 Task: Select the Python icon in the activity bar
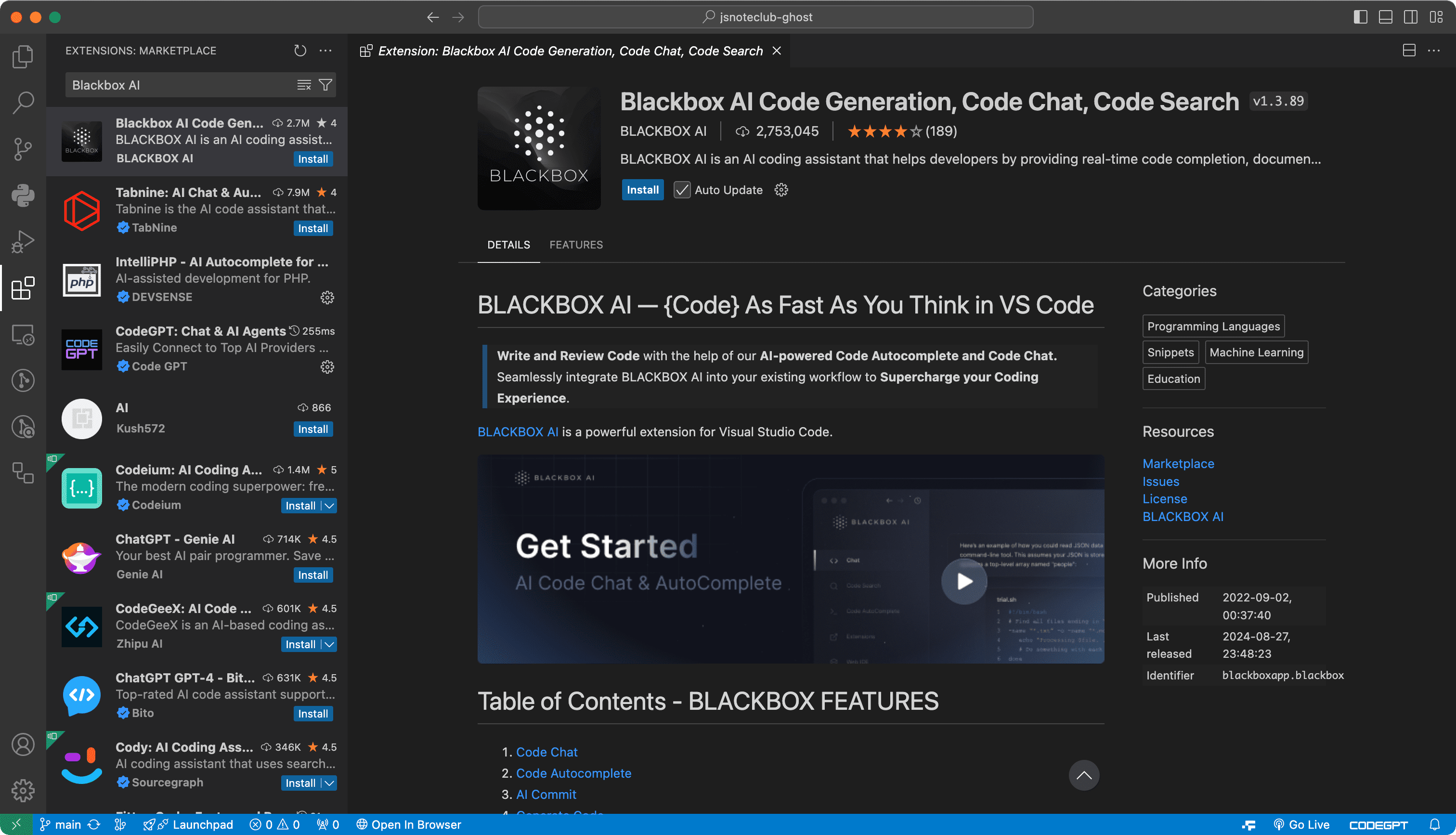22,195
